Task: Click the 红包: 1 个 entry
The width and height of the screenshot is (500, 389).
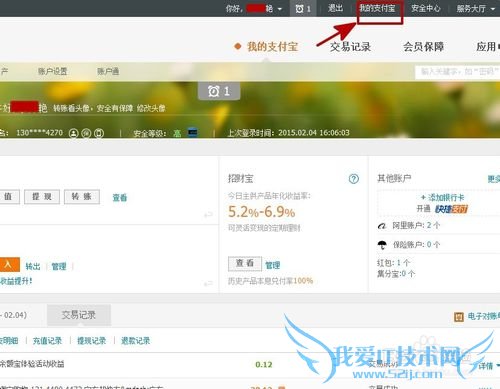Action: tap(393, 263)
